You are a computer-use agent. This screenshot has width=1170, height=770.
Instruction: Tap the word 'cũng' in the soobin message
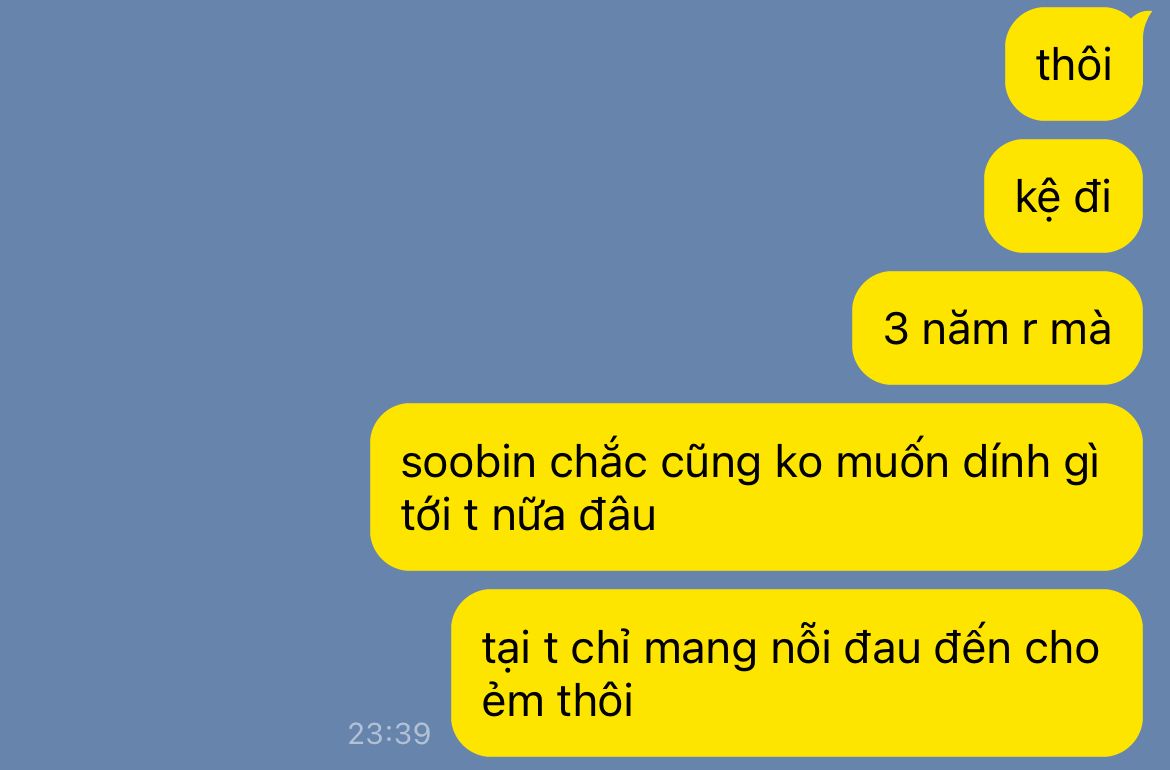[x=711, y=463]
